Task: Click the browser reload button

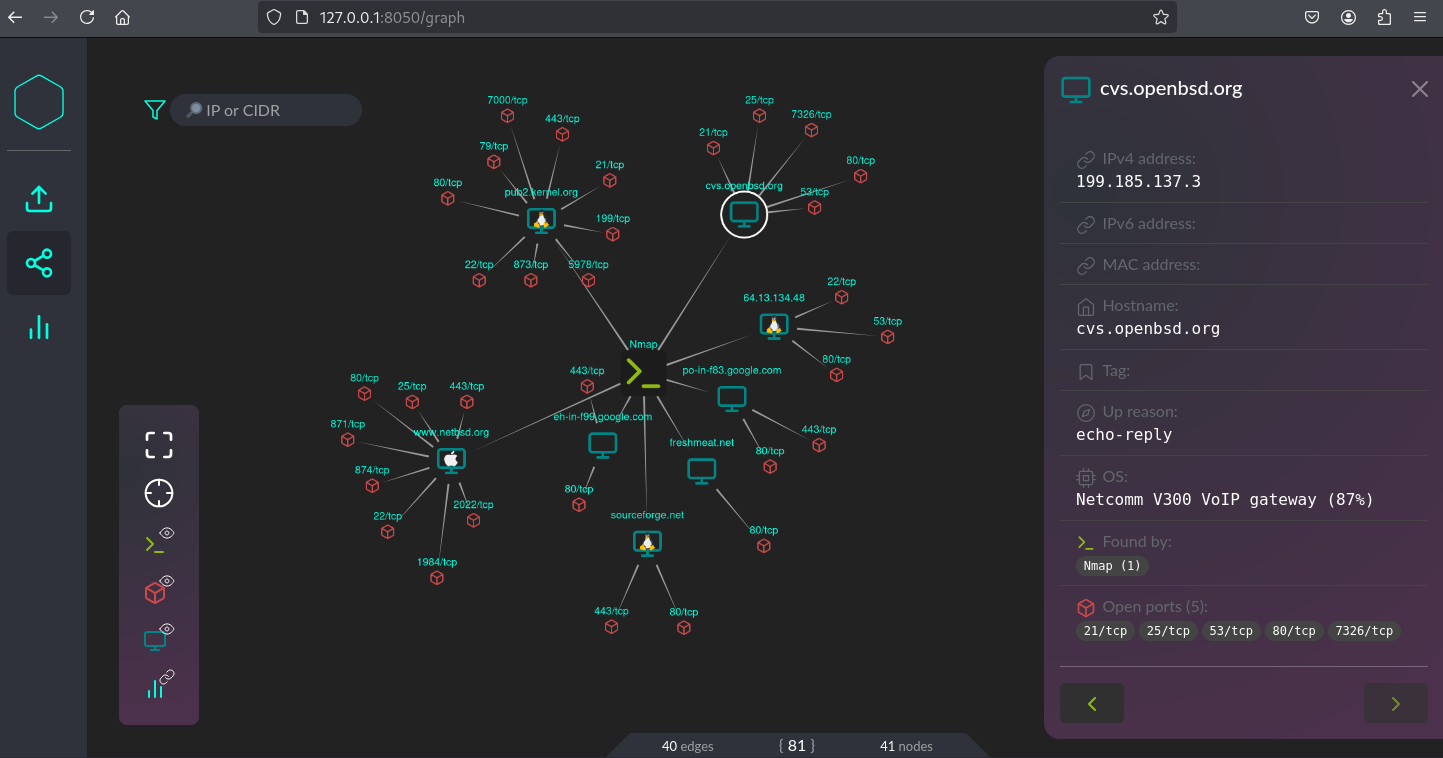Action: (87, 17)
